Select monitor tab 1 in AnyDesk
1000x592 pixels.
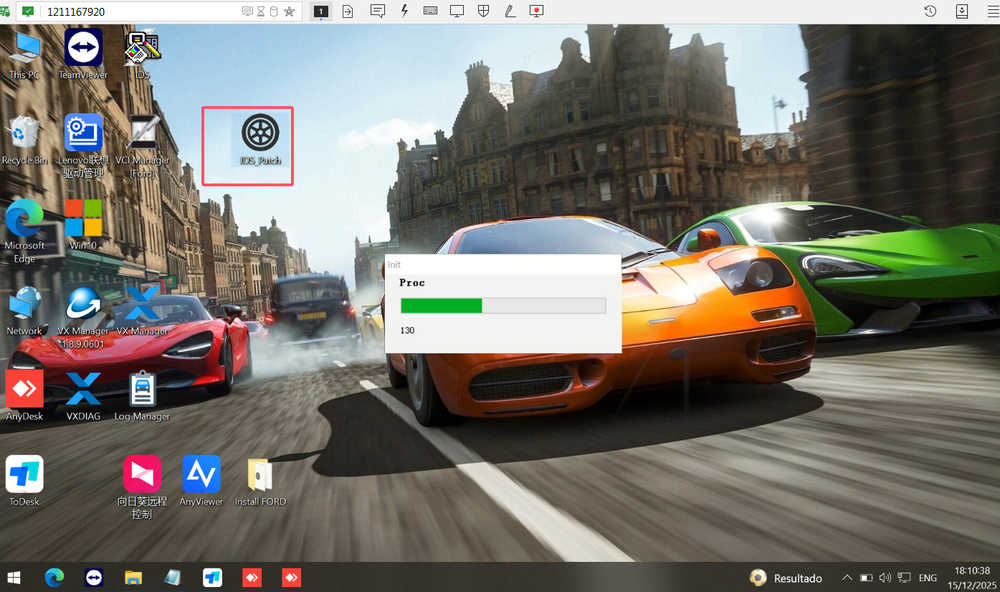(321, 11)
